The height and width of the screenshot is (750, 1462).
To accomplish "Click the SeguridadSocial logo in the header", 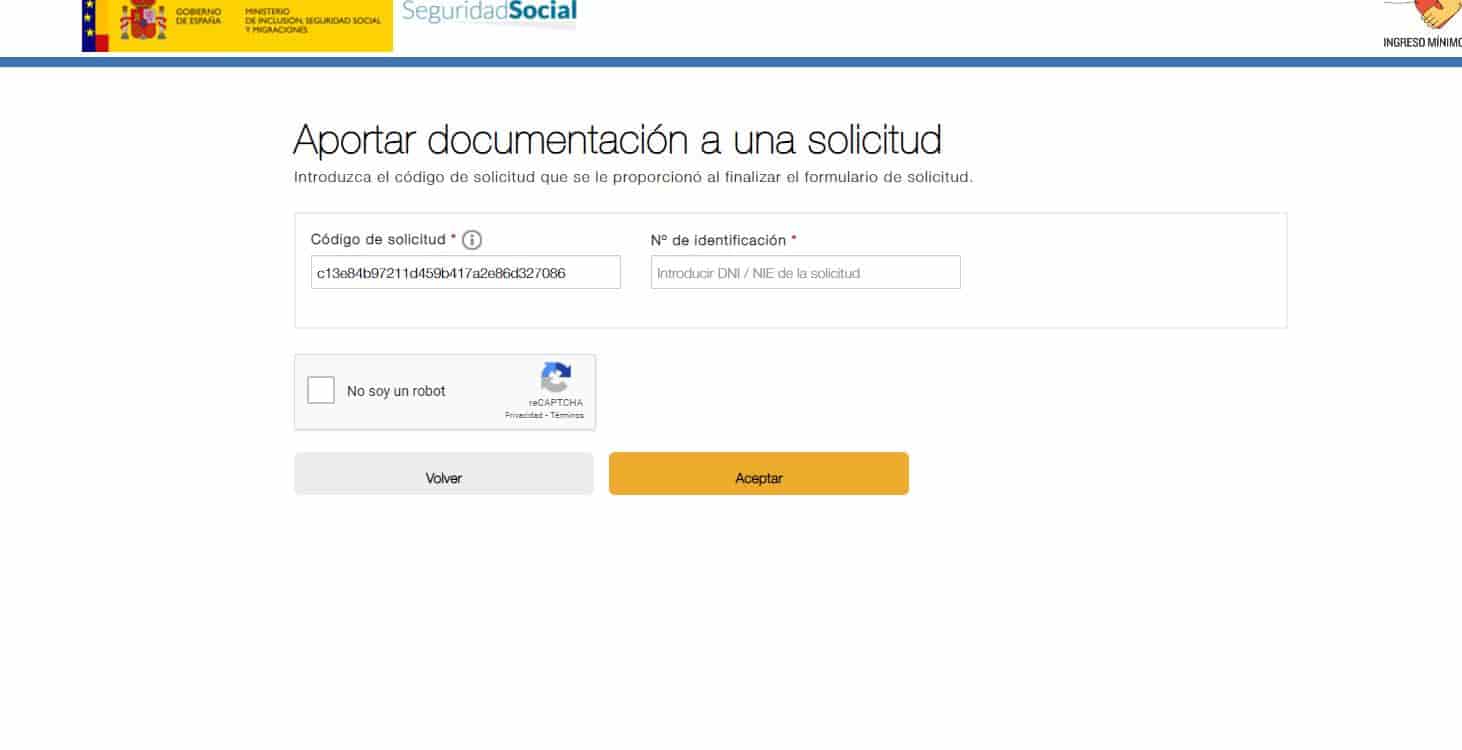I will click(x=488, y=12).
